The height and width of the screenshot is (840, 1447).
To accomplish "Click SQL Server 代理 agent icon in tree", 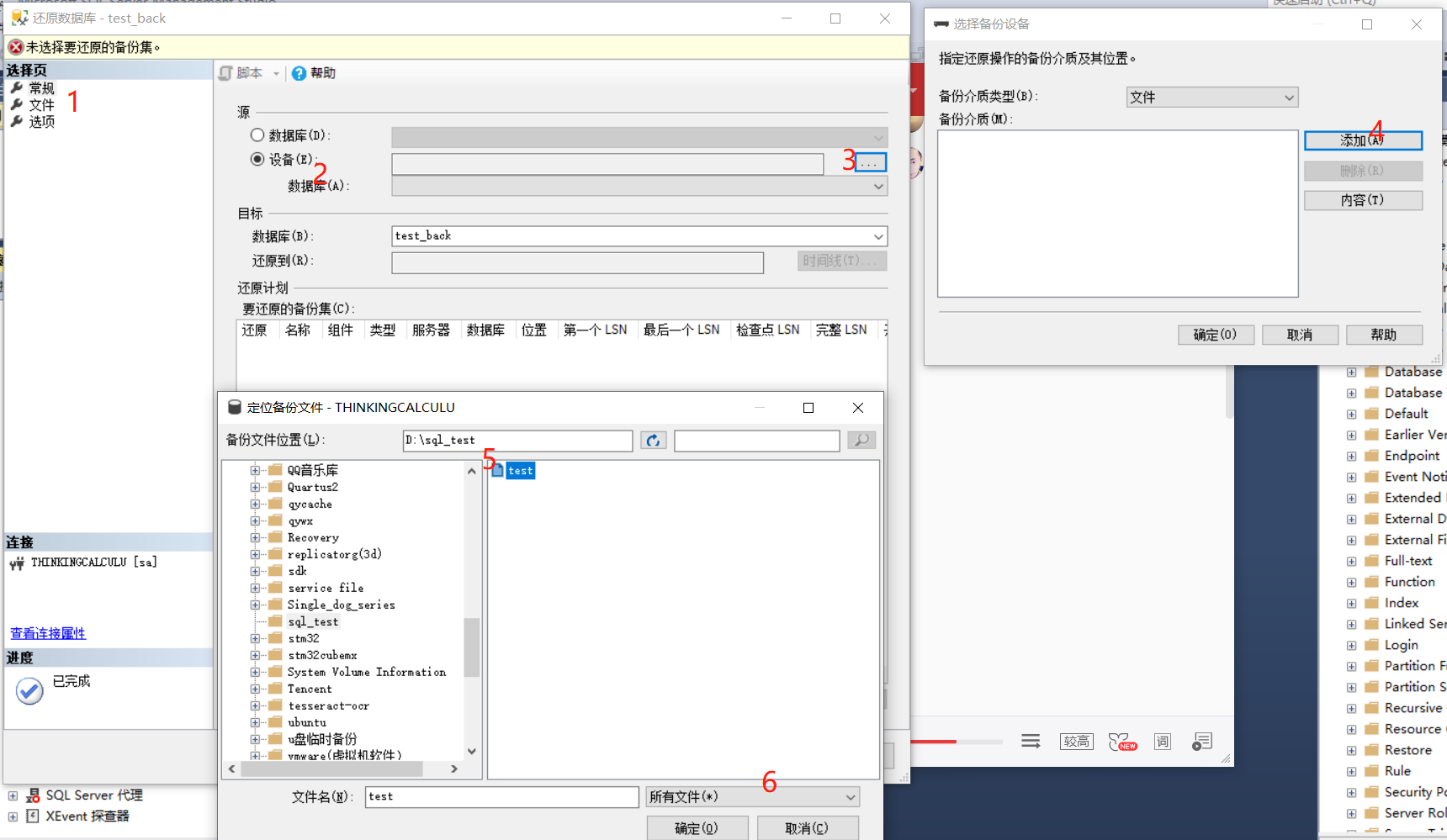I will click(33, 795).
